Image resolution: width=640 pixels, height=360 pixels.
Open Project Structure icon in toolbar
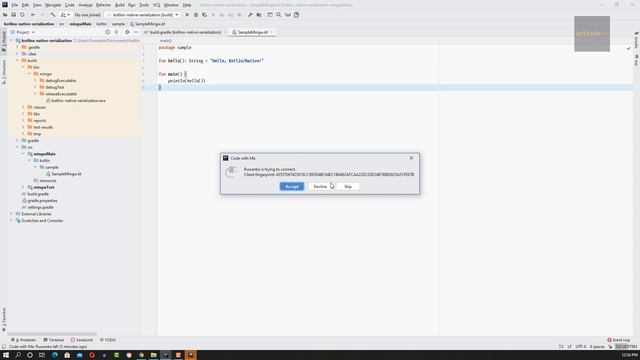coord(259,15)
